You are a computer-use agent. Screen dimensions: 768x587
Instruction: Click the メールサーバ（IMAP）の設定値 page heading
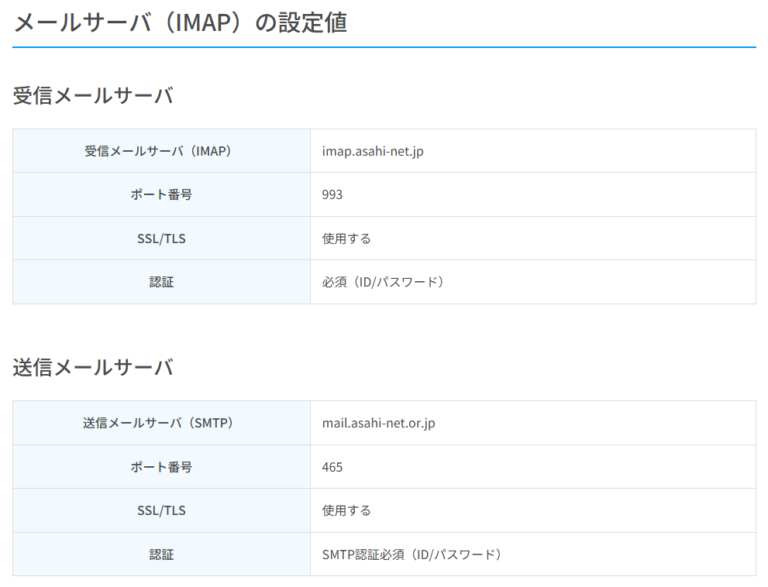point(180,22)
